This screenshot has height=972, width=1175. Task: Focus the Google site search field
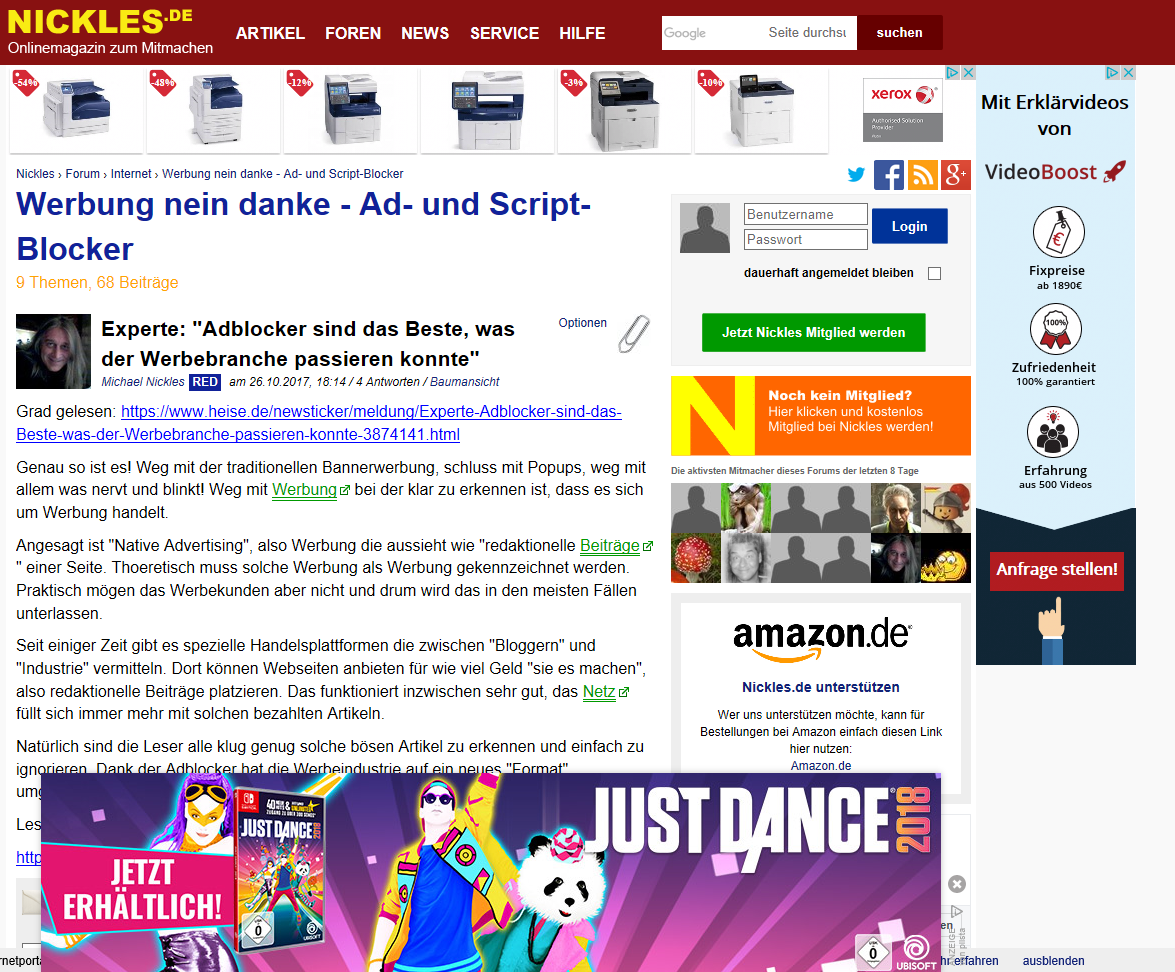coord(759,33)
